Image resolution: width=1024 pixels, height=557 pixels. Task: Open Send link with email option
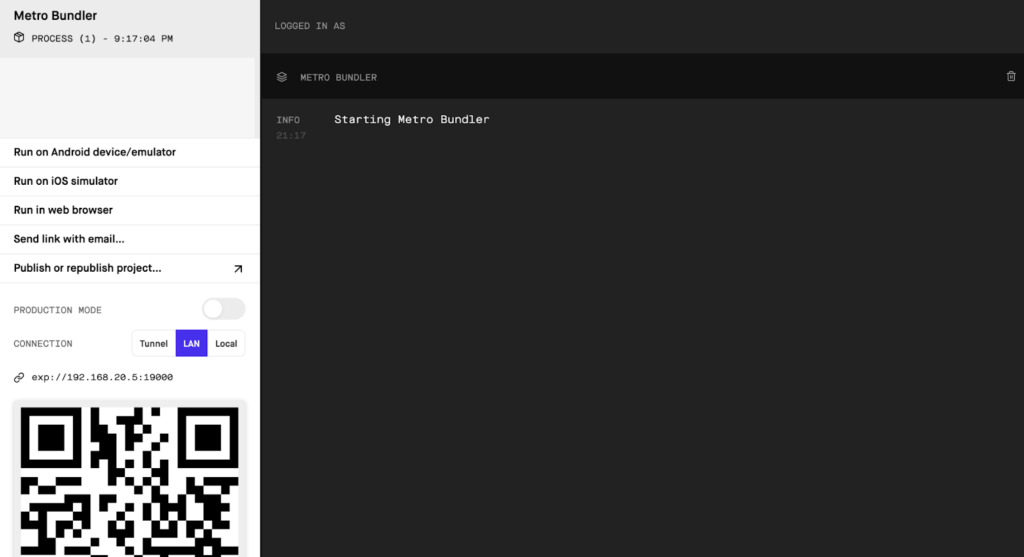point(130,239)
